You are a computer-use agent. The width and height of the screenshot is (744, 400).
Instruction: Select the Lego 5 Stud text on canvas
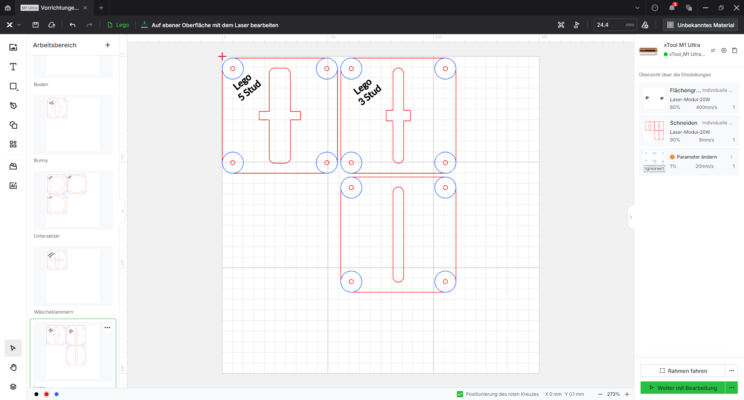247,87
